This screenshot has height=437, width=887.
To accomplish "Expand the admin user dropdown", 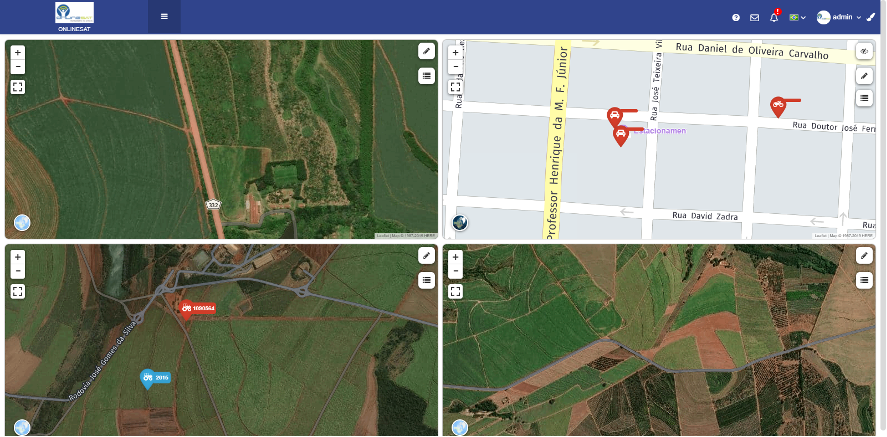I will tap(838, 17).
